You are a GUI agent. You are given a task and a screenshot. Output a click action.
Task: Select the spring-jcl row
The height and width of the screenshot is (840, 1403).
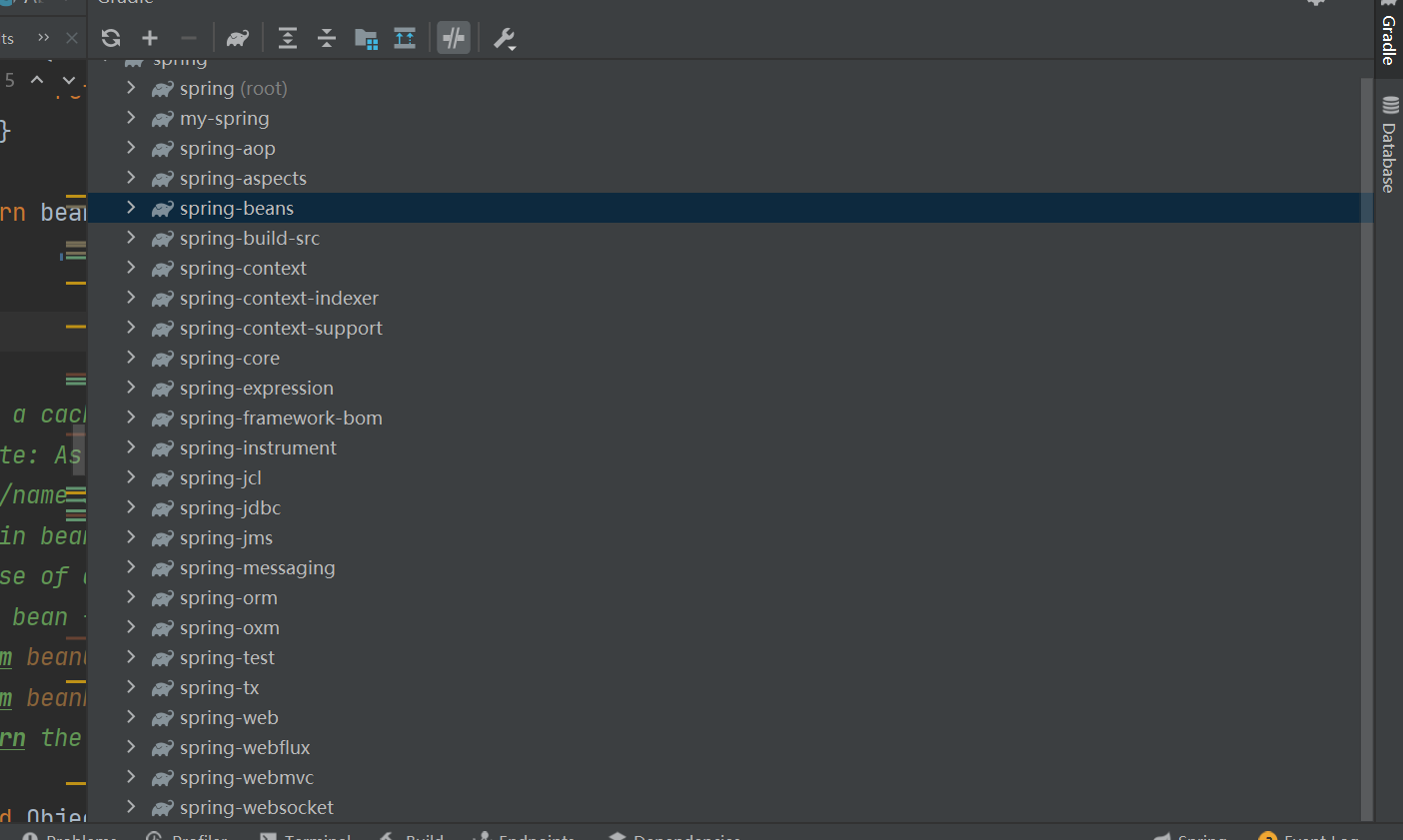[730, 477]
